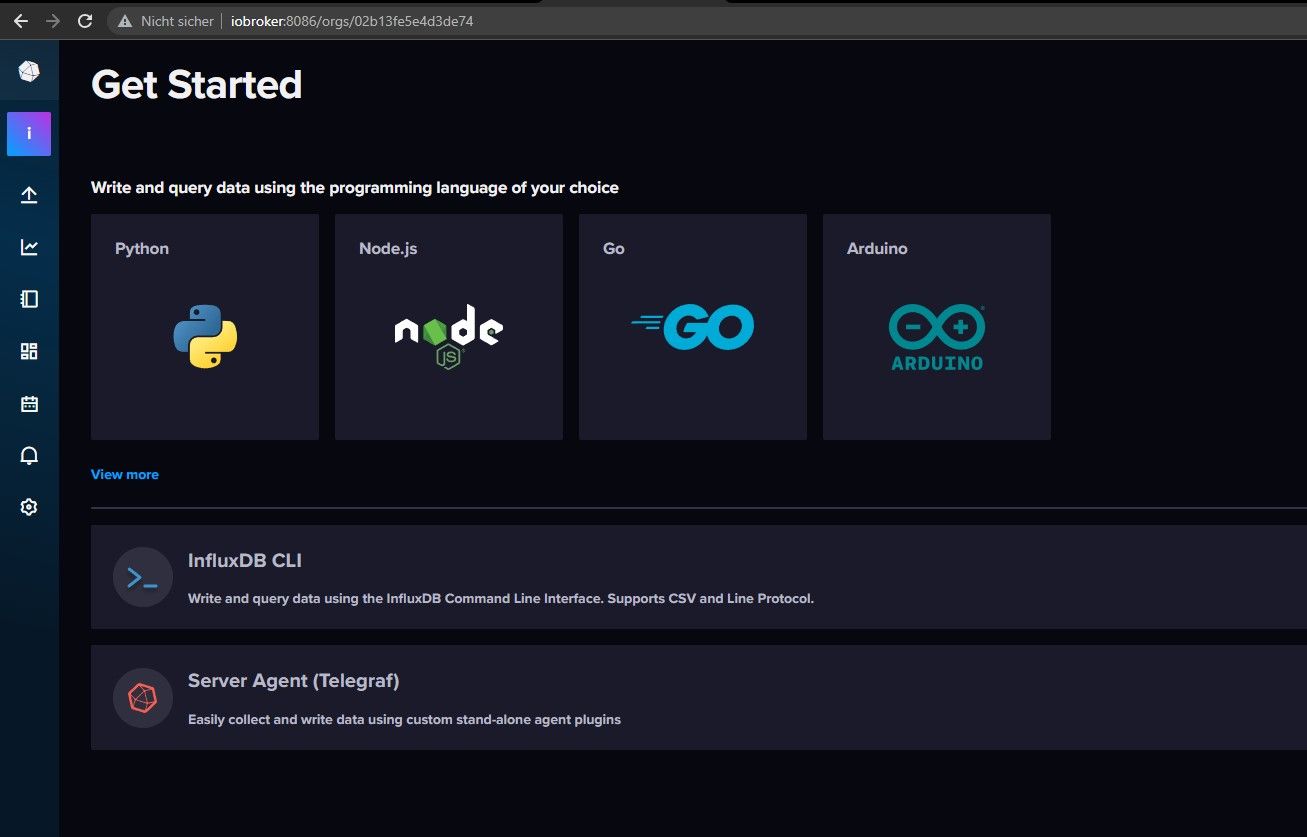The height and width of the screenshot is (837, 1307).
Task: Open the Server Agent (Telegraf) heading
Action: [x=294, y=681]
